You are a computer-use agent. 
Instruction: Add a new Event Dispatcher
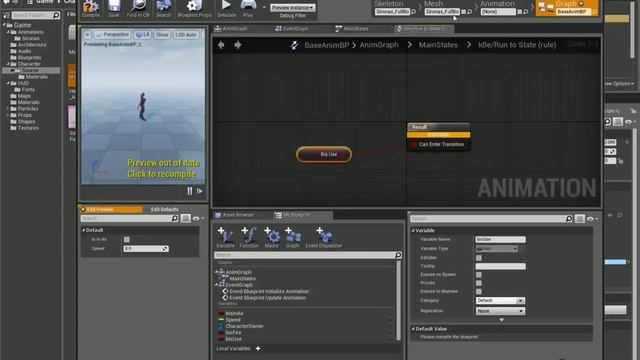324,238
